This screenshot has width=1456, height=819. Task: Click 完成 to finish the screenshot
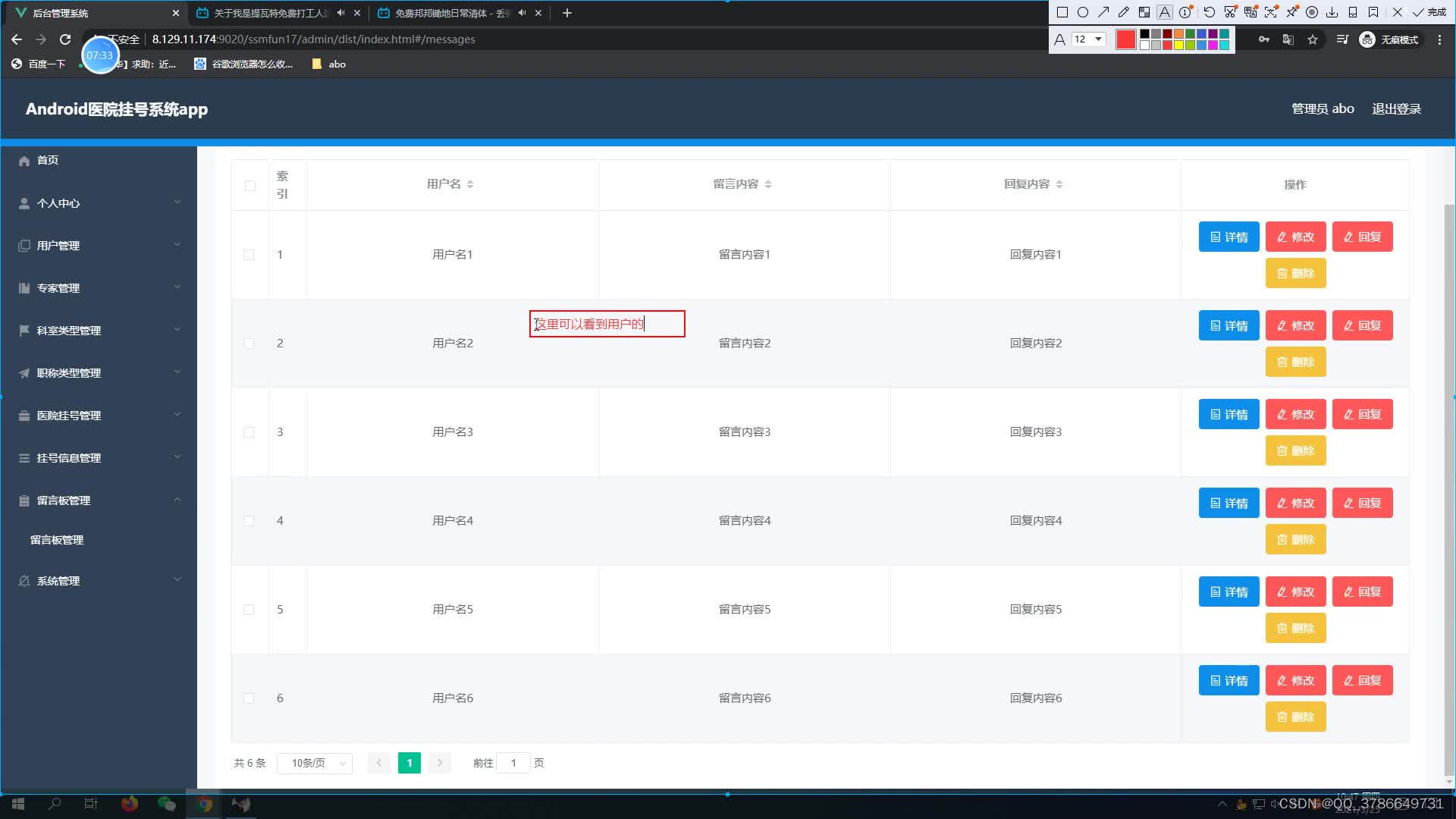(x=1429, y=12)
